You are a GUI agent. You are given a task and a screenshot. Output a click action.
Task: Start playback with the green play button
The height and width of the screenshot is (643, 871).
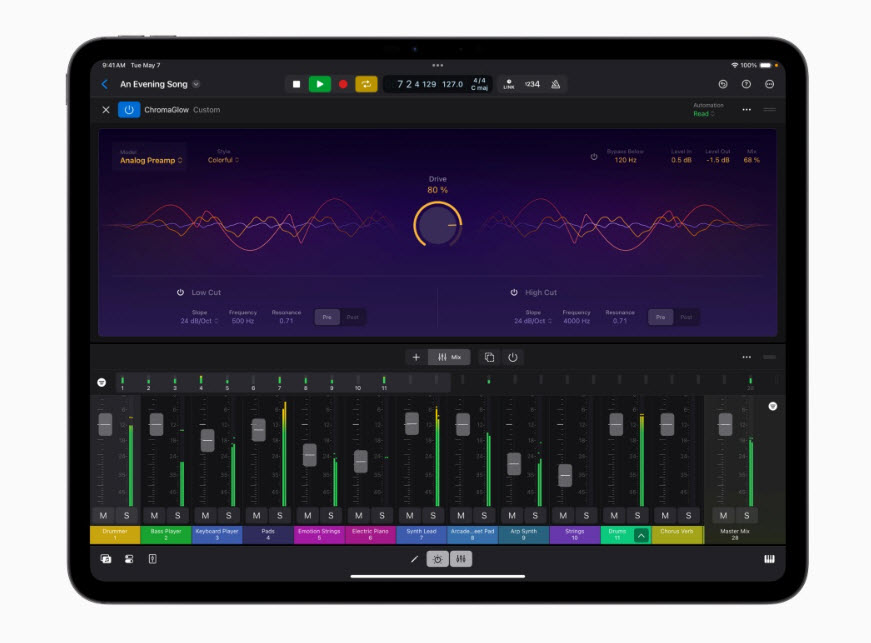point(319,84)
